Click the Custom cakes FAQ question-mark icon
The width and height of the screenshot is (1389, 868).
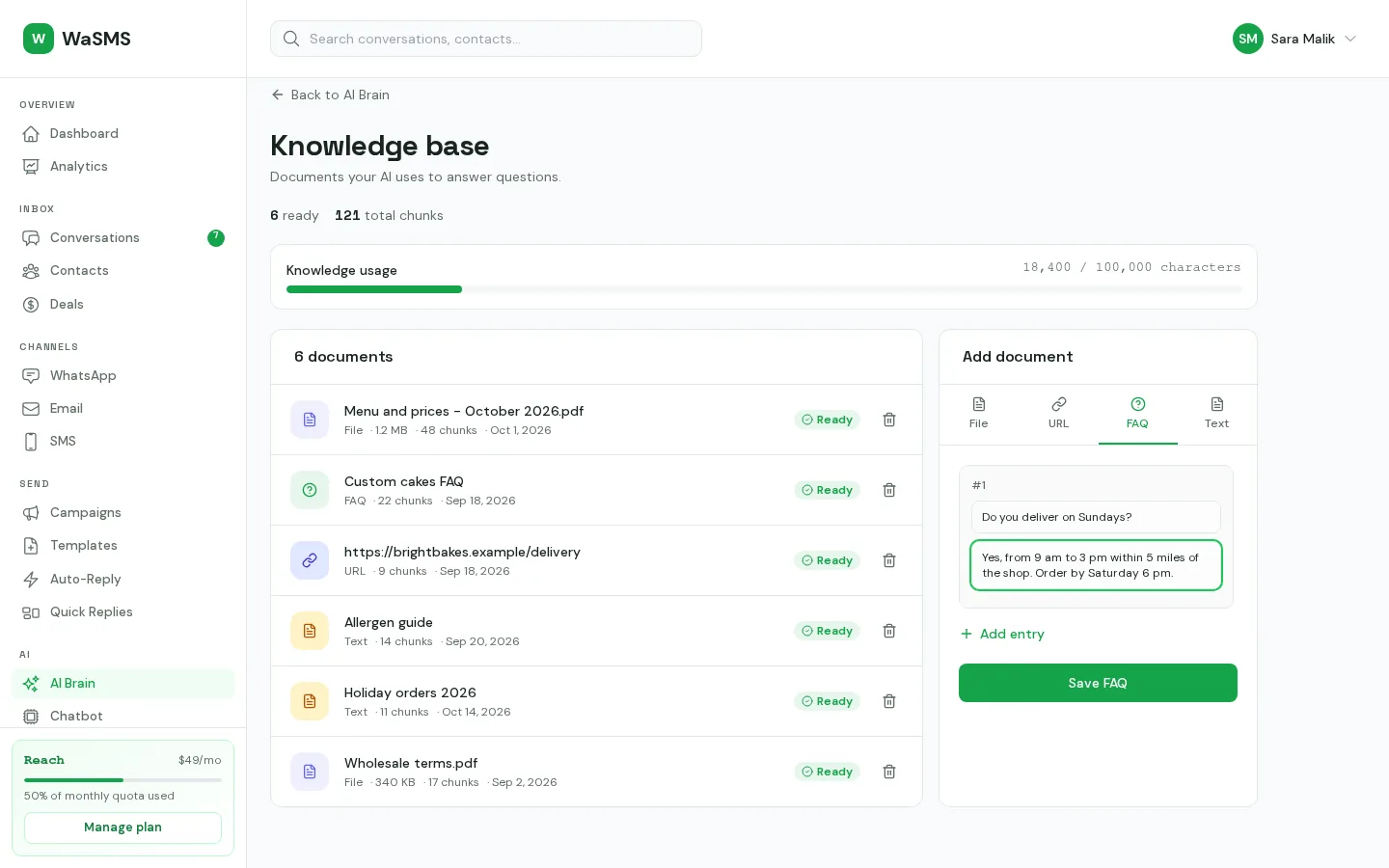[x=310, y=490]
